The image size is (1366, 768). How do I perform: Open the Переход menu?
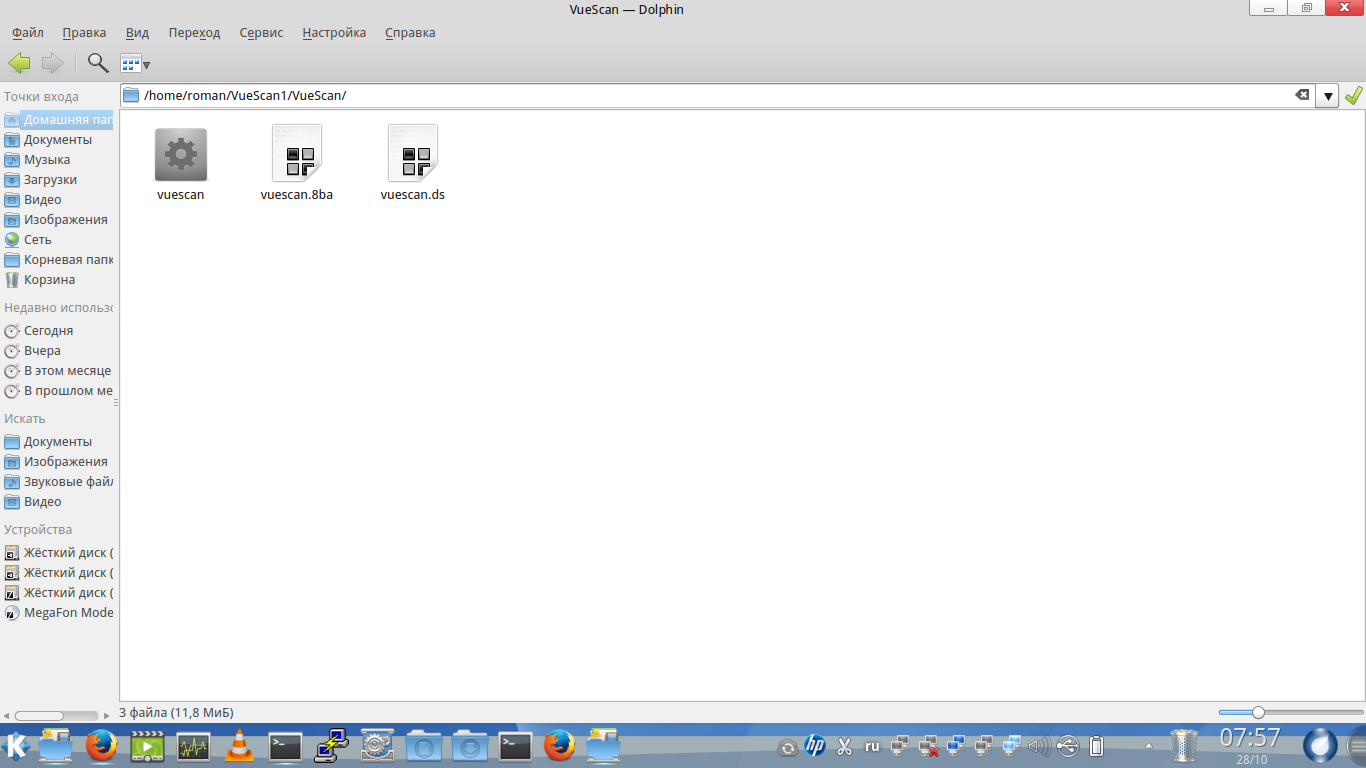click(194, 32)
